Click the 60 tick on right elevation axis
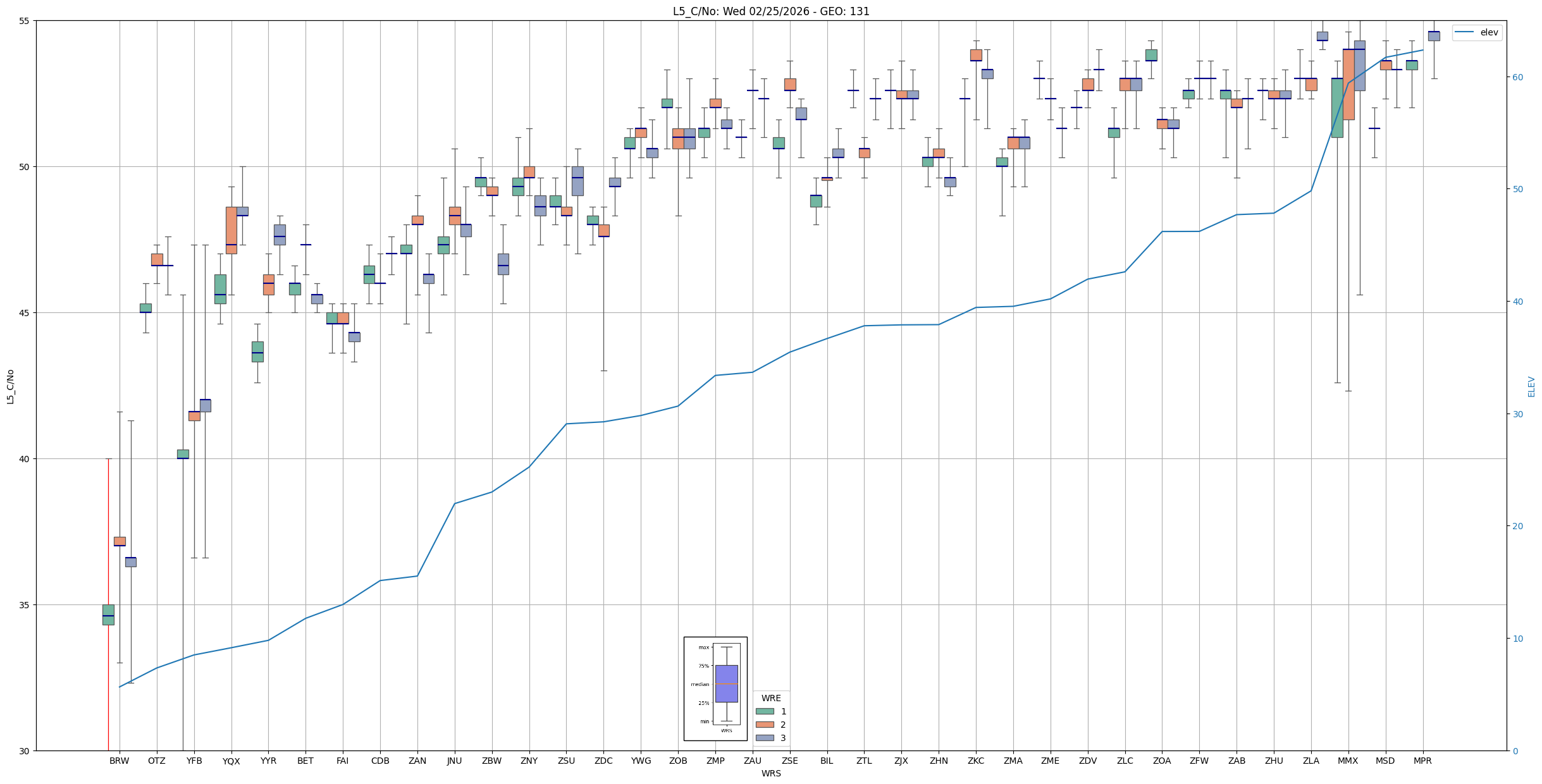 point(1517,77)
